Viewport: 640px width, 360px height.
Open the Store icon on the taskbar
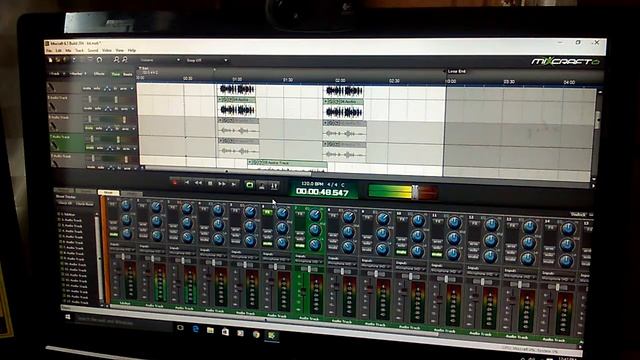pyautogui.click(x=225, y=332)
